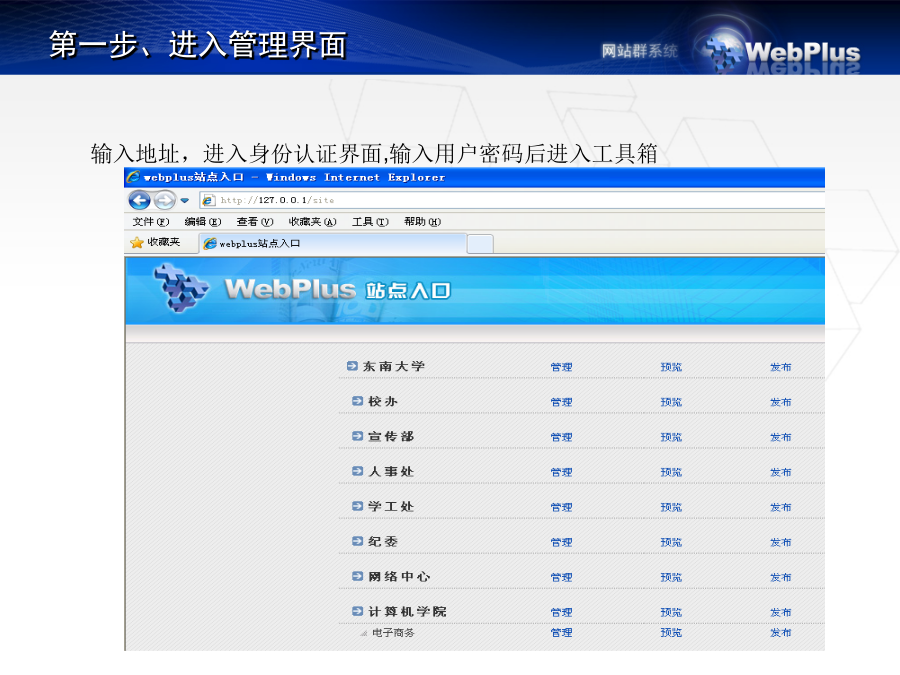
Task: Click the arrow icon beside 网络中心
Action: (x=358, y=576)
